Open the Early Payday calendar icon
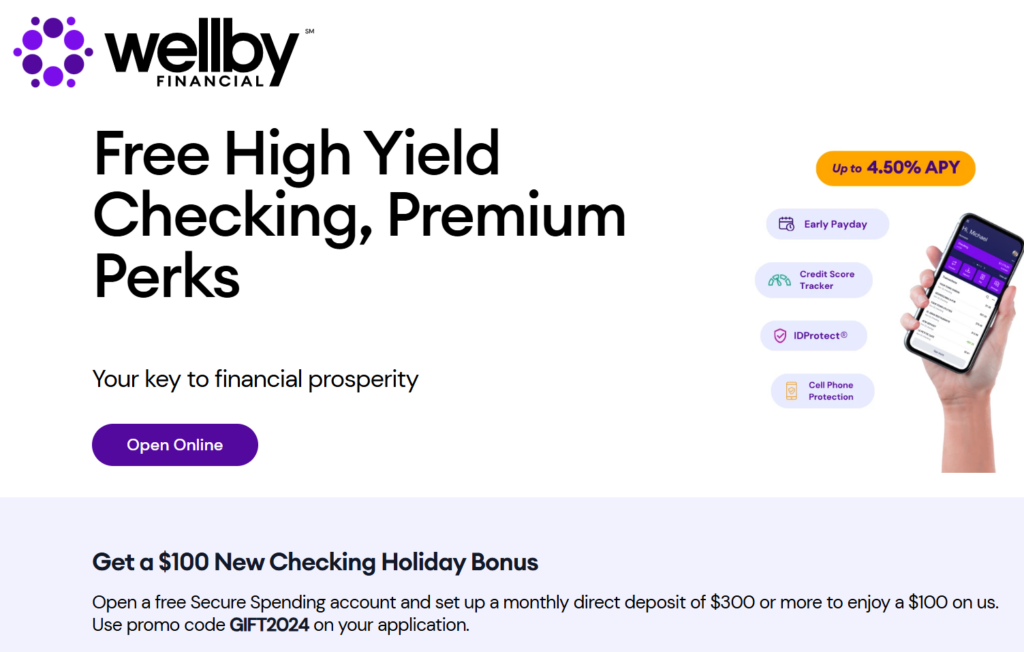1024x652 pixels. (x=786, y=224)
